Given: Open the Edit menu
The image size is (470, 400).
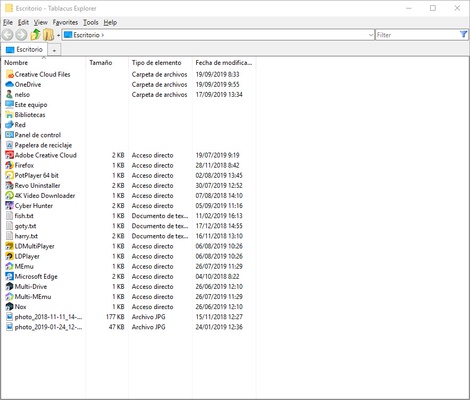Looking at the screenshot, I should 23,22.
